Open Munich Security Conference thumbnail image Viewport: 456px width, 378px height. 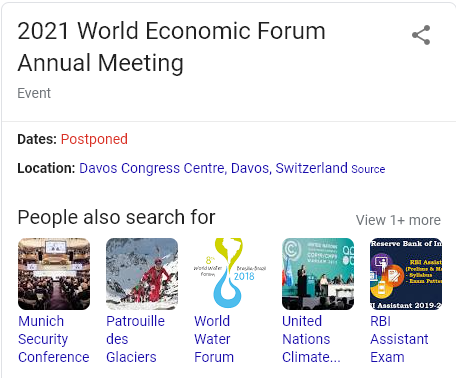pos(54,274)
